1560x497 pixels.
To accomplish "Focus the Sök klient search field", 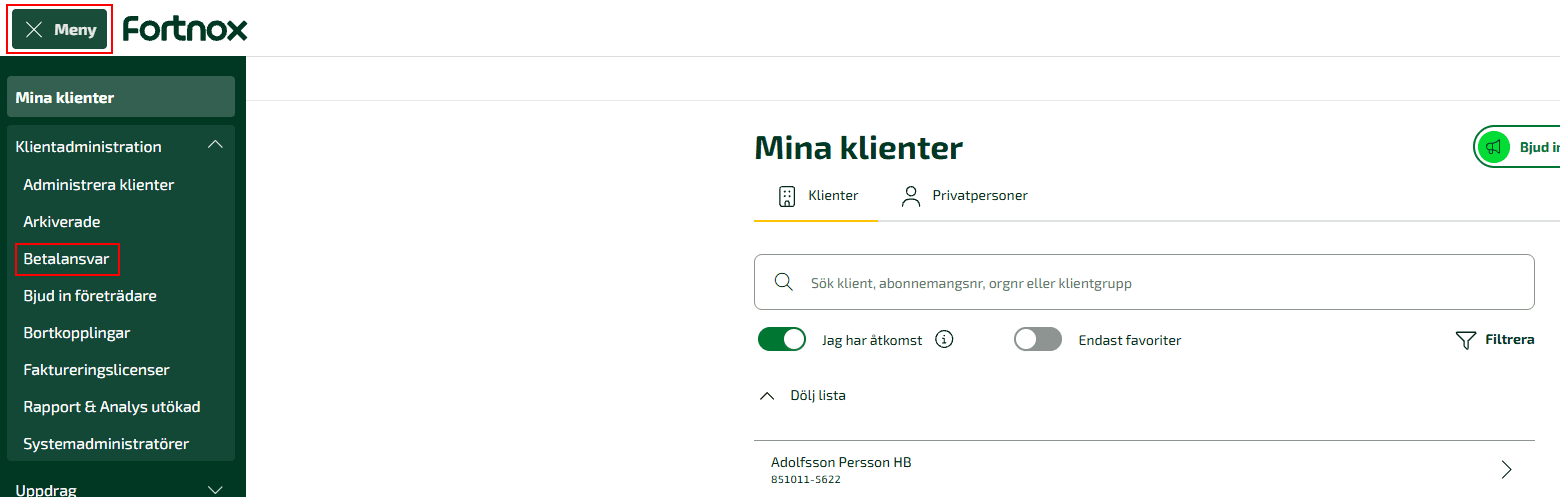I will 1144,282.
